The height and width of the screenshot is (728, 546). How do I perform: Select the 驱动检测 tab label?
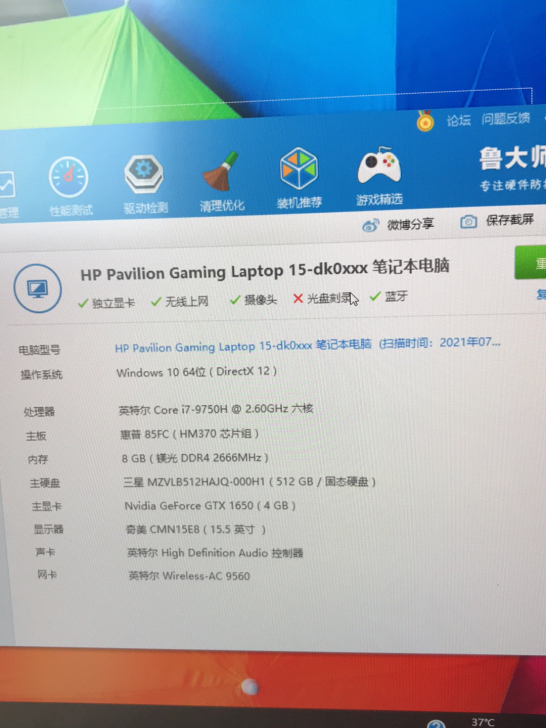[146, 208]
